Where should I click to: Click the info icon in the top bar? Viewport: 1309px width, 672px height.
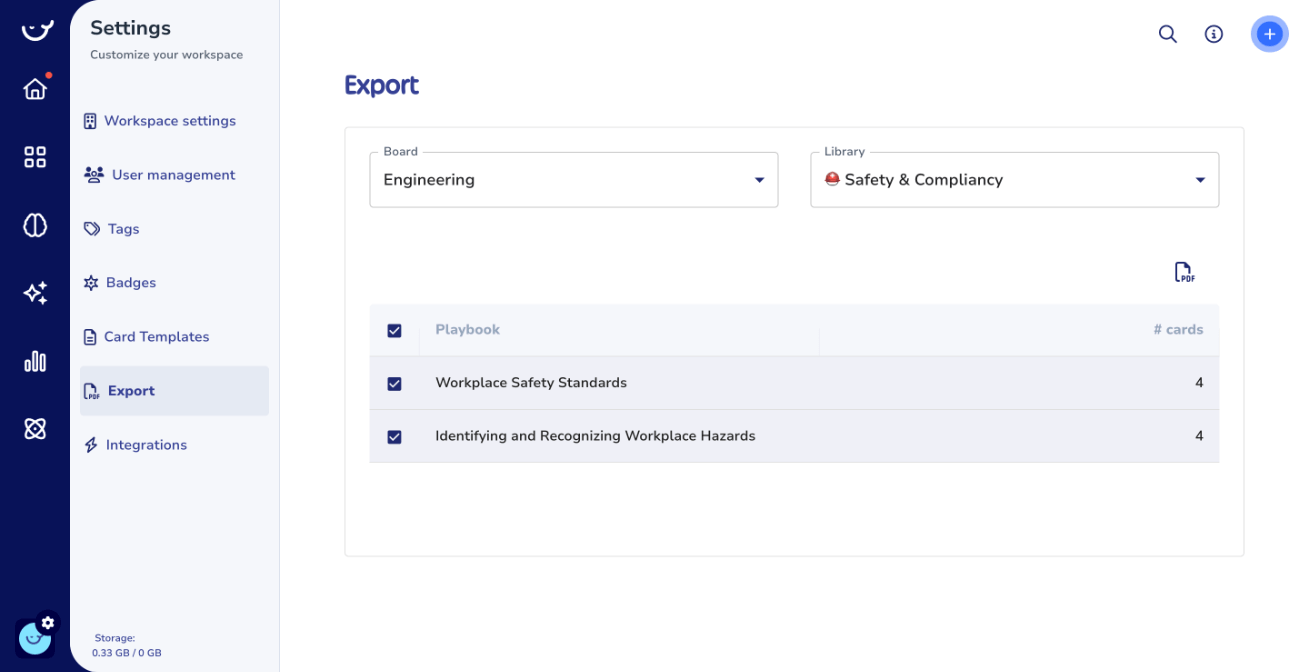coord(1213,33)
